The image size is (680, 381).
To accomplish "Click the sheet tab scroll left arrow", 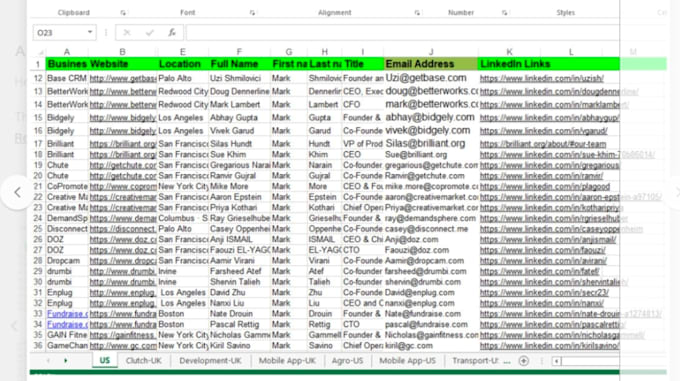I will tap(48, 361).
